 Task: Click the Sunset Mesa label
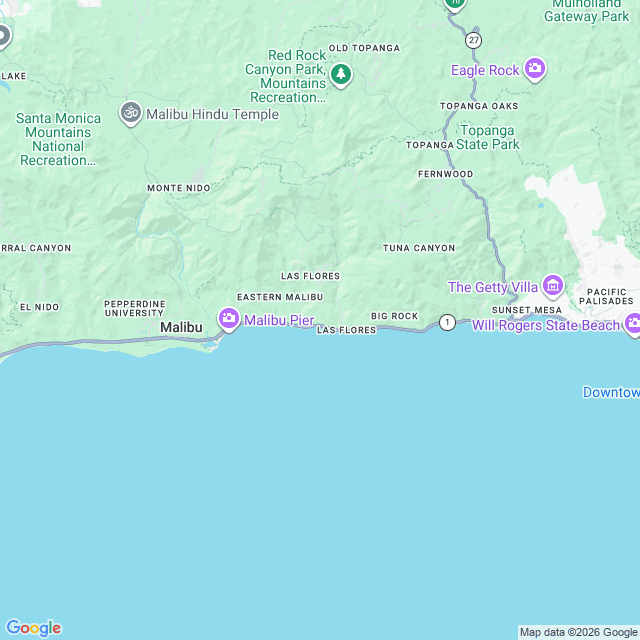point(527,310)
